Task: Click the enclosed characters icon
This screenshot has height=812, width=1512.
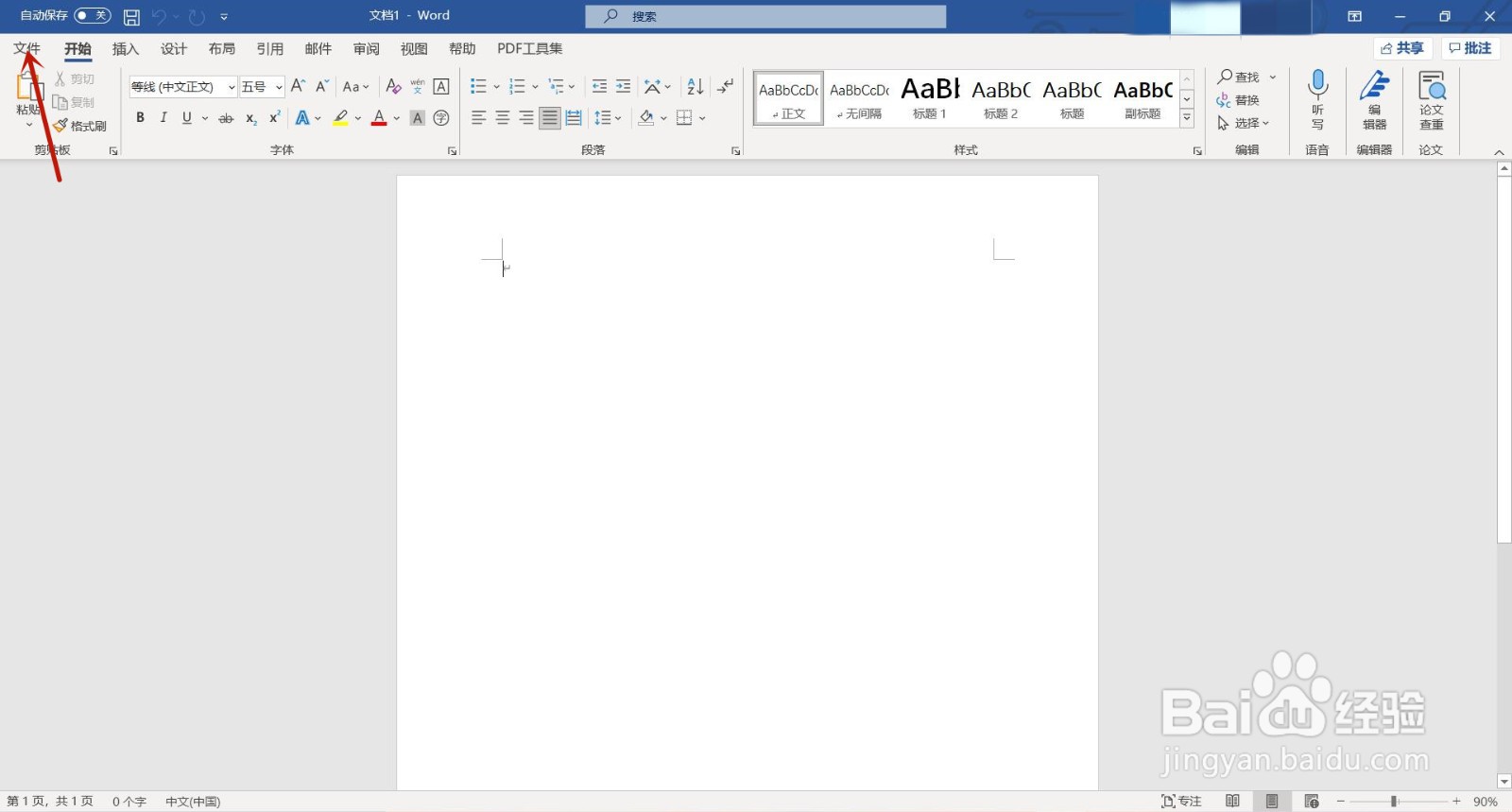Action: click(441, 118)
